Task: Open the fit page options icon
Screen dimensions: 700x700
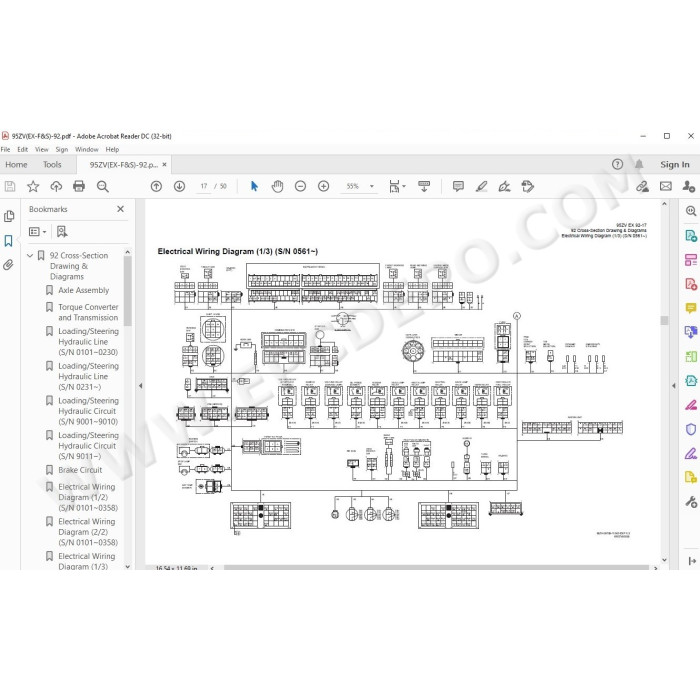Action: point(397,186)
